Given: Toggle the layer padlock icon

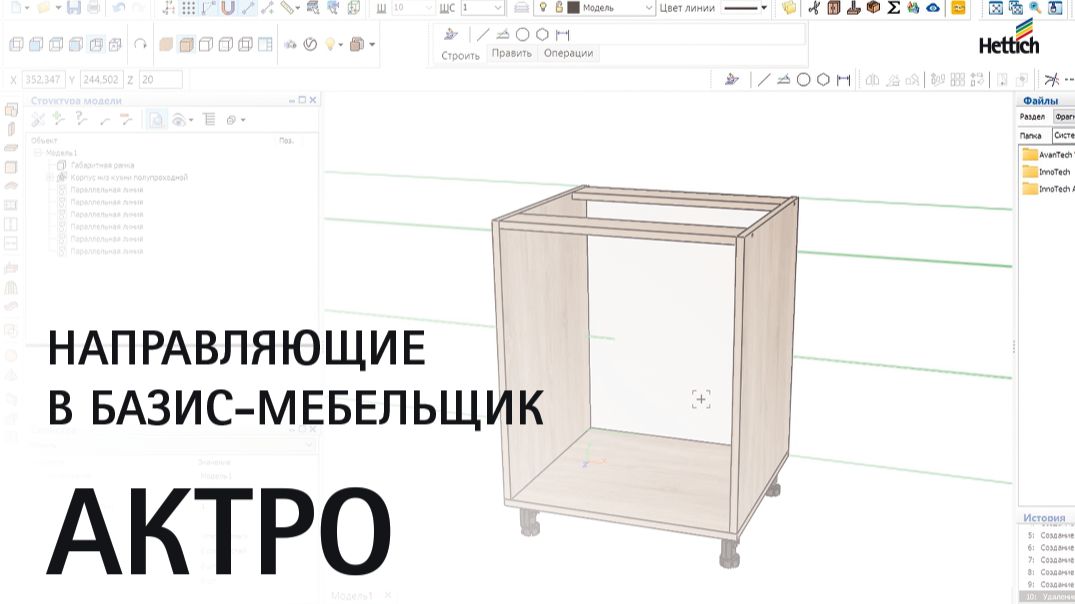Looking at the screenshot, I should (558, 8).
